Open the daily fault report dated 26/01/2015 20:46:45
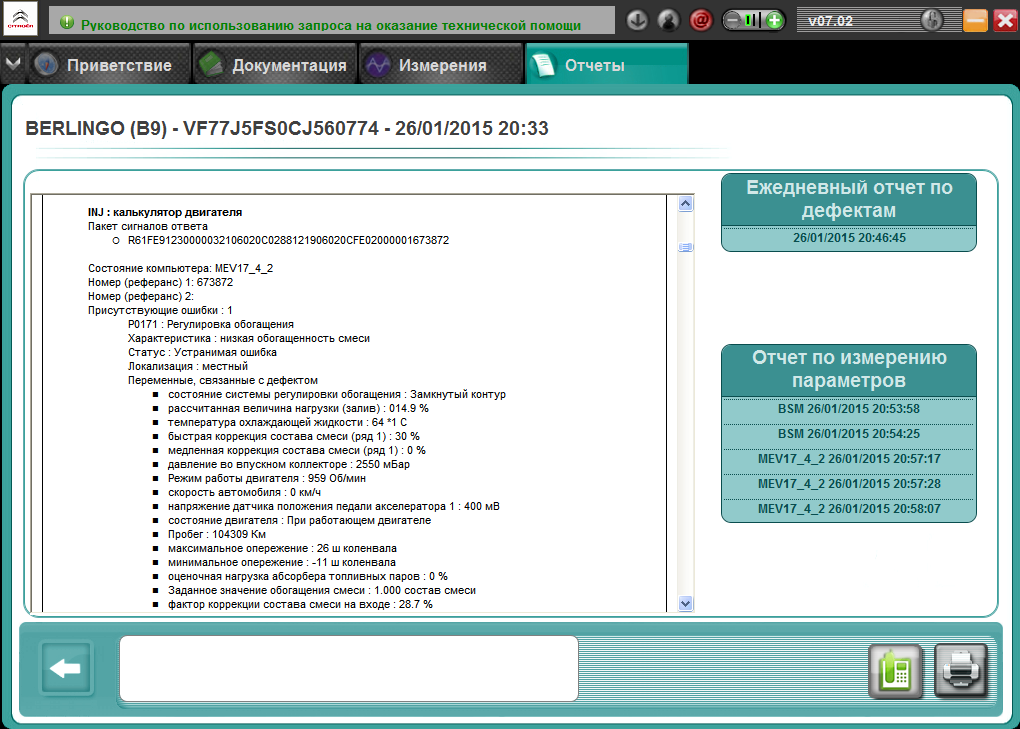 point(849,238)
